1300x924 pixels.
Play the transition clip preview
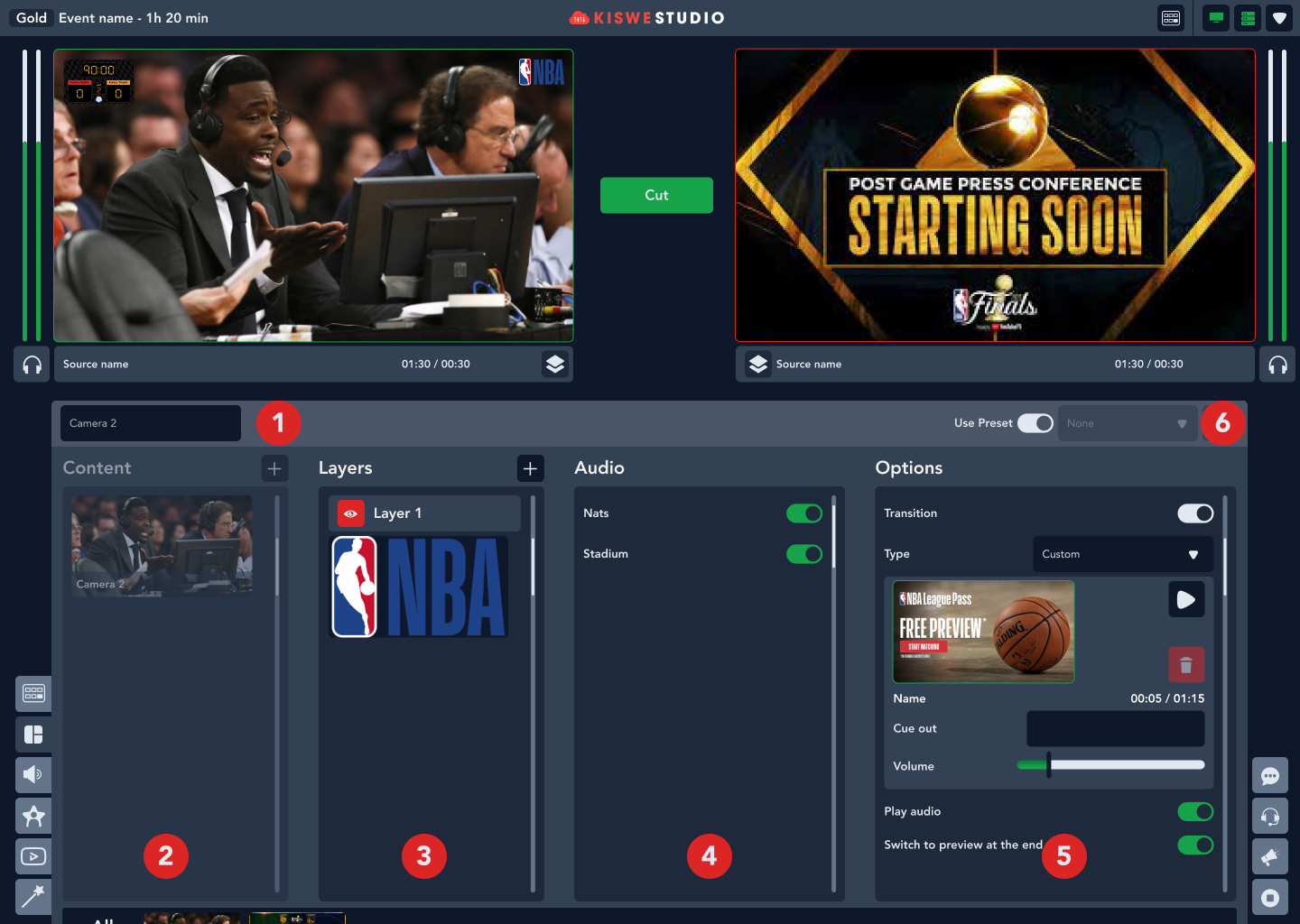point(1186,599)
